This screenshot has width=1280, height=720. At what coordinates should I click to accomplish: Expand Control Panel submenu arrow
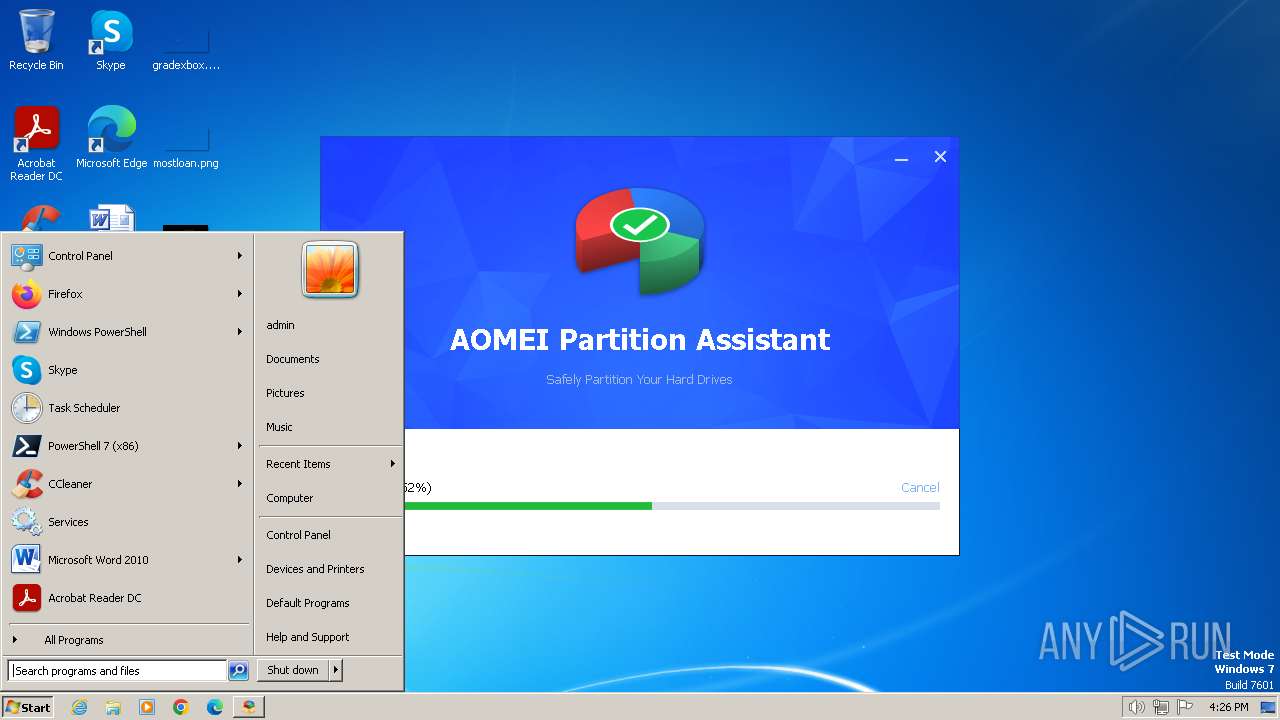pos(240,256)
